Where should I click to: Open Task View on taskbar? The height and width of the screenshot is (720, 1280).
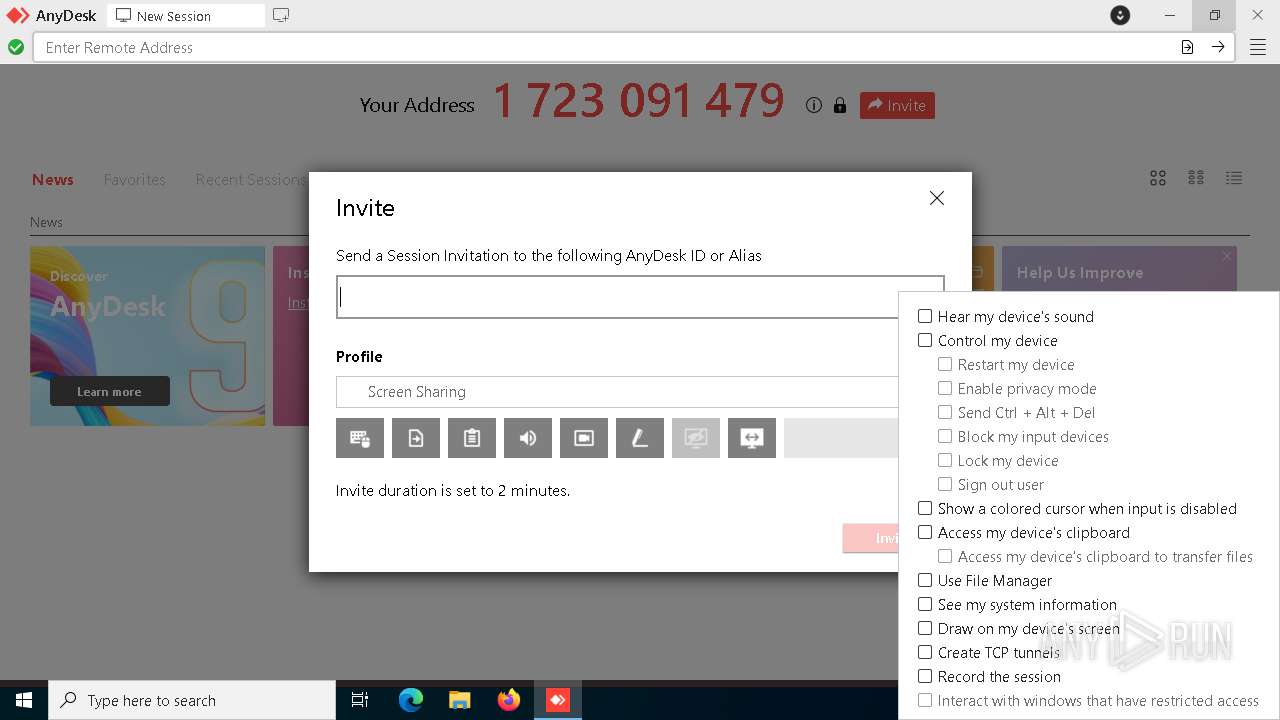pyautogui.click(x=360, y=700)
